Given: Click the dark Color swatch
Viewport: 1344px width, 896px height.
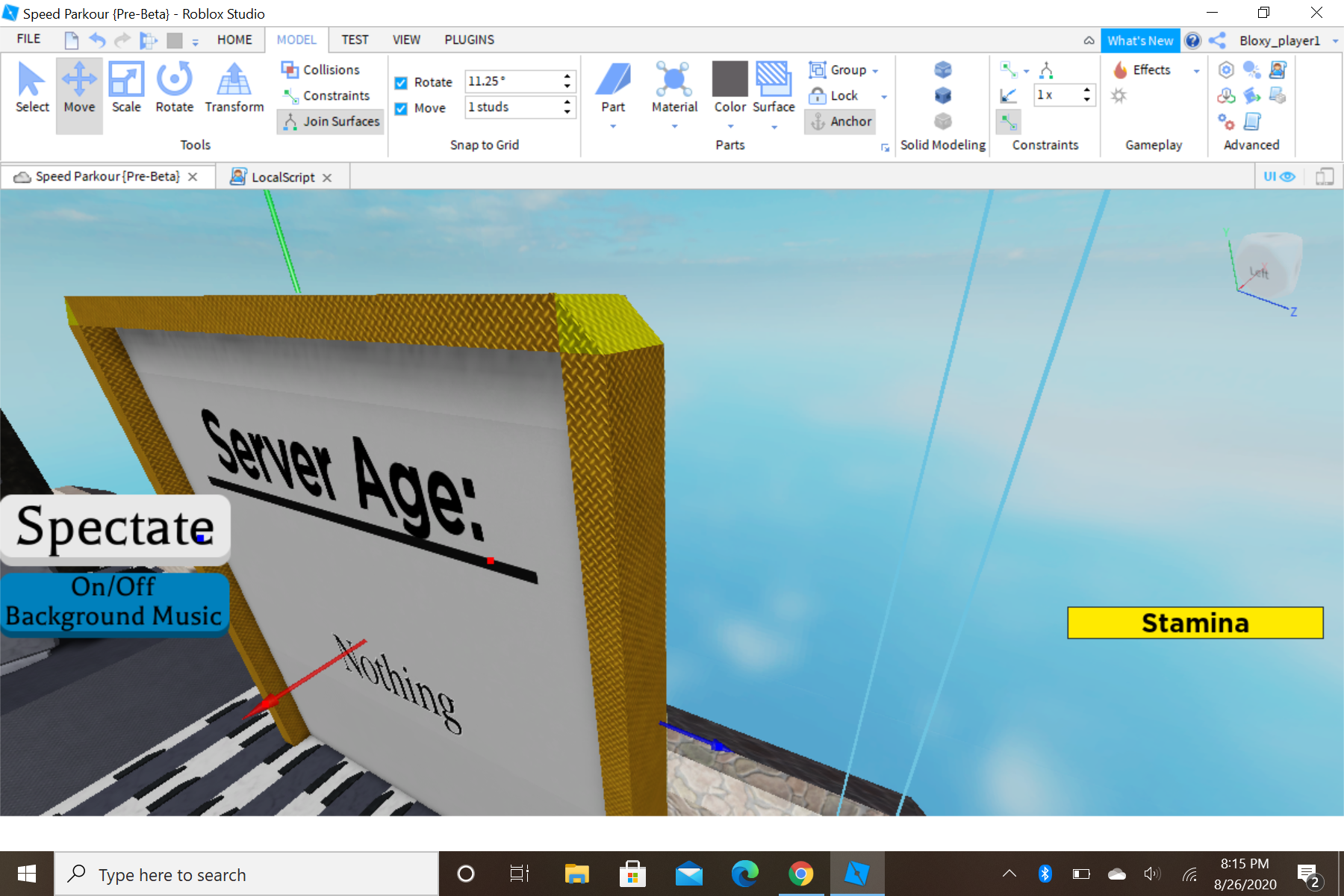Looking at the screenshot, I should point(729,79).
